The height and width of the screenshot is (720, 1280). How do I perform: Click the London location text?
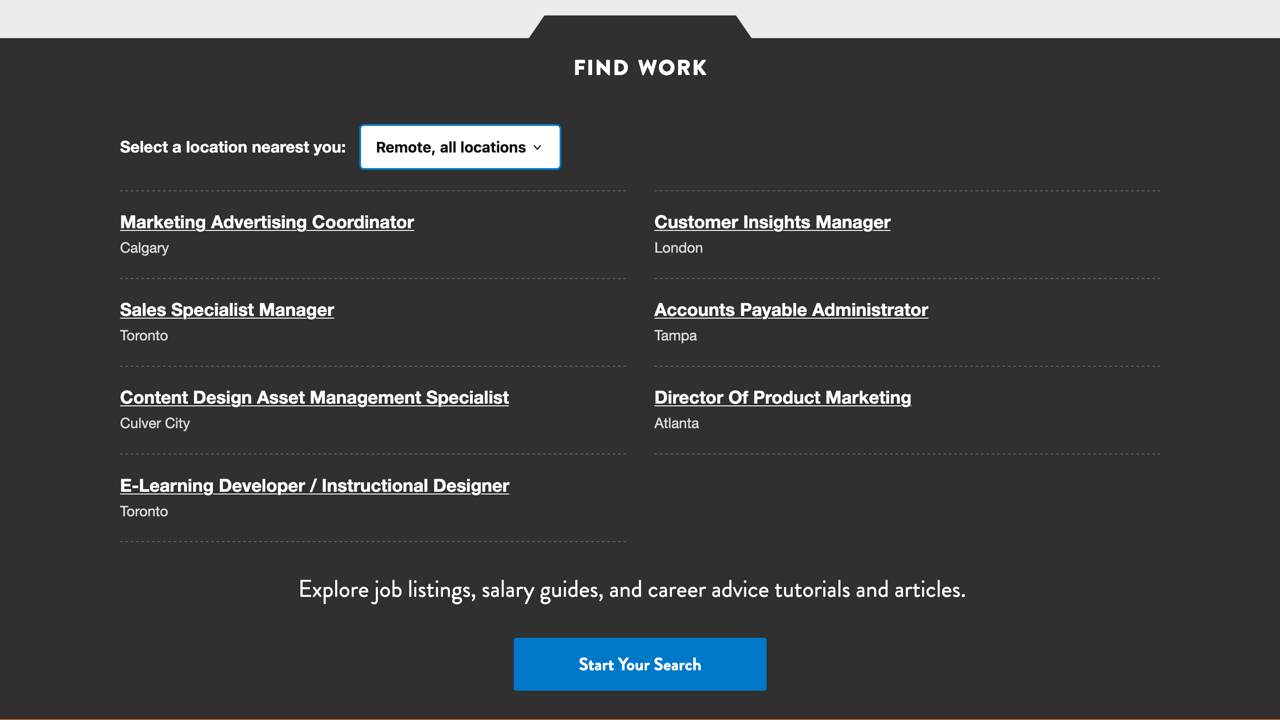678,247
